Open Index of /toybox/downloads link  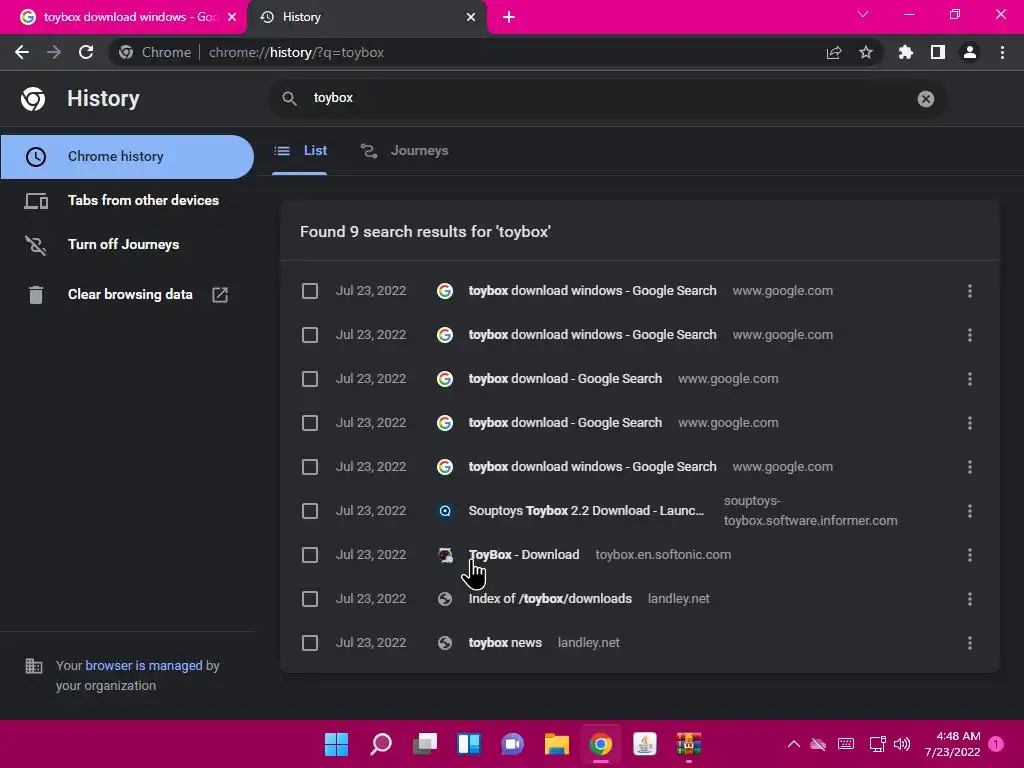click(x=550, y=599)
